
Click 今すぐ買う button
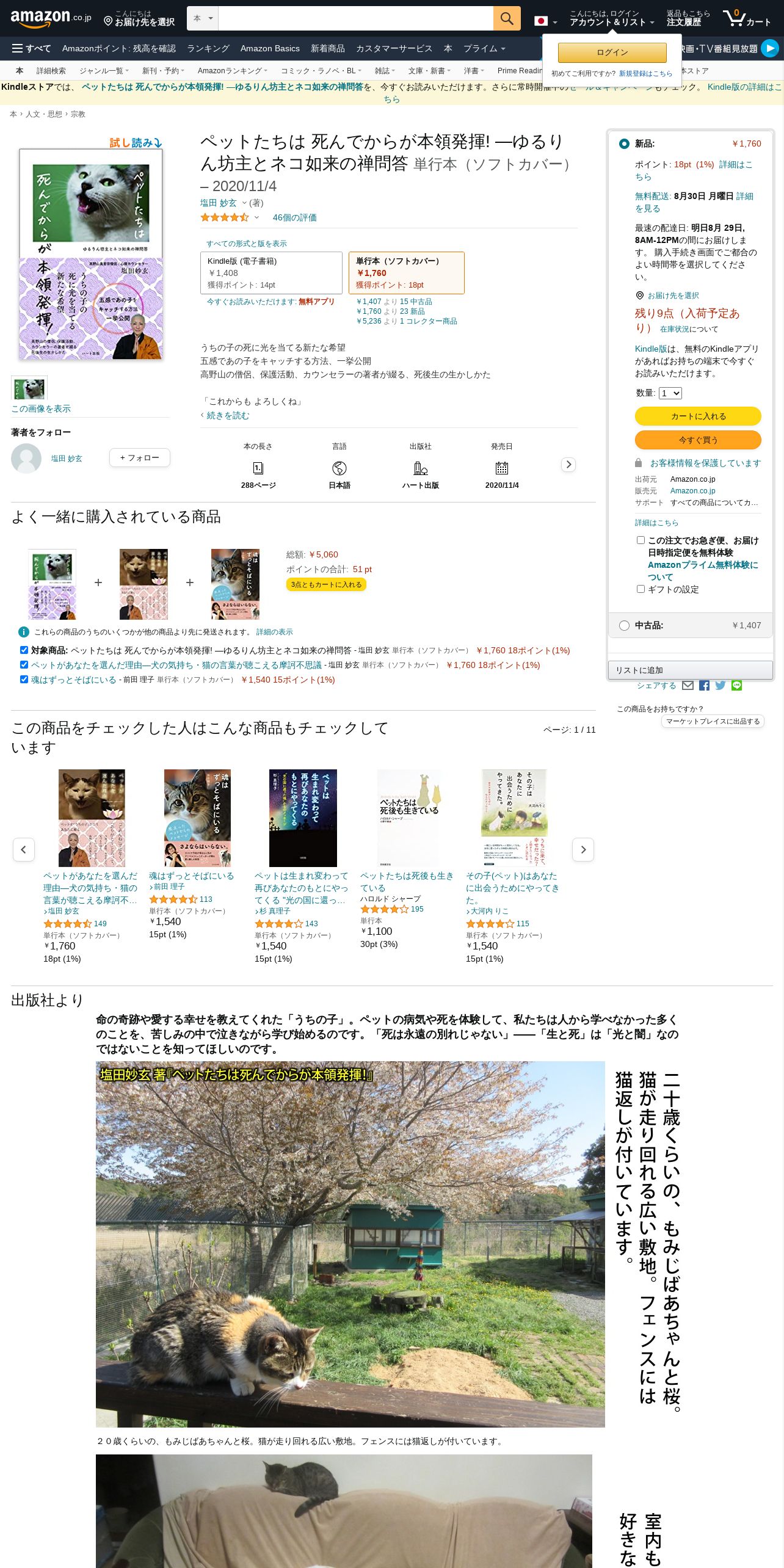click(x=698, y=440)
